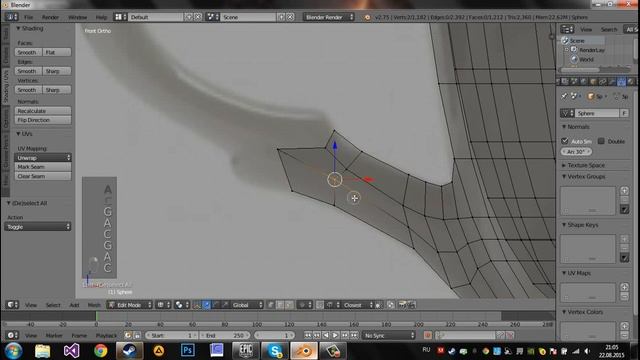
Task: Switch to the Modifiers wrench tab icon
Action: (612, 82)
